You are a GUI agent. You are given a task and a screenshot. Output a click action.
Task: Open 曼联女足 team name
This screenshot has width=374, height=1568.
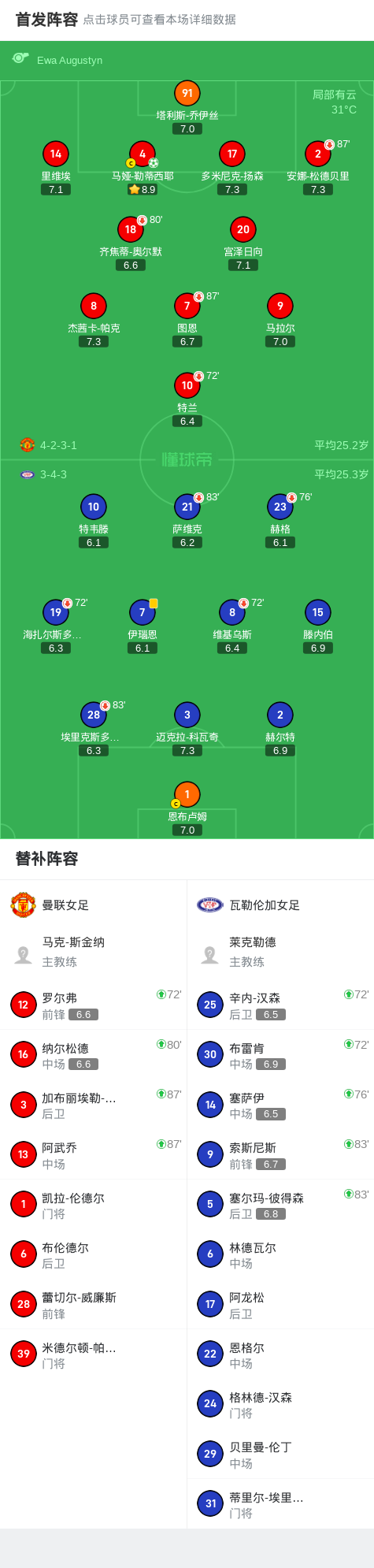tap(65, 905)
